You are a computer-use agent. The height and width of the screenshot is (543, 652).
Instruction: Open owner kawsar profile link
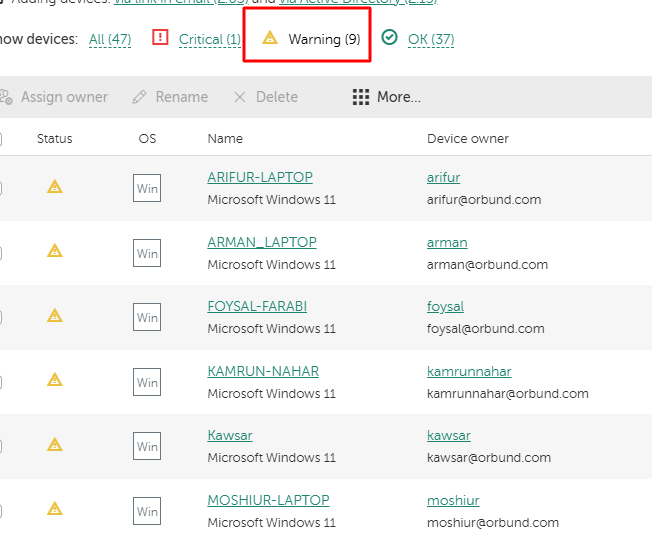[449, 435]
